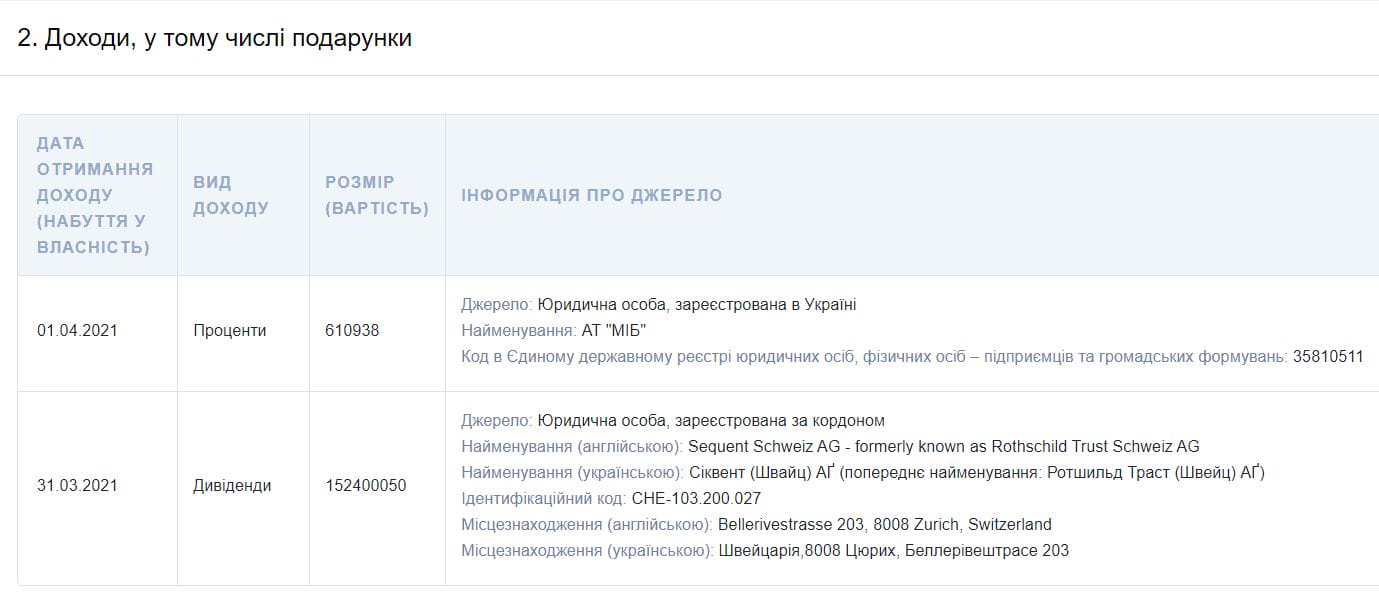This screenshot has width=1379, height=603.
Task: Select the "Розмір (вартість)" column header
Action: (x=376, y=195)
